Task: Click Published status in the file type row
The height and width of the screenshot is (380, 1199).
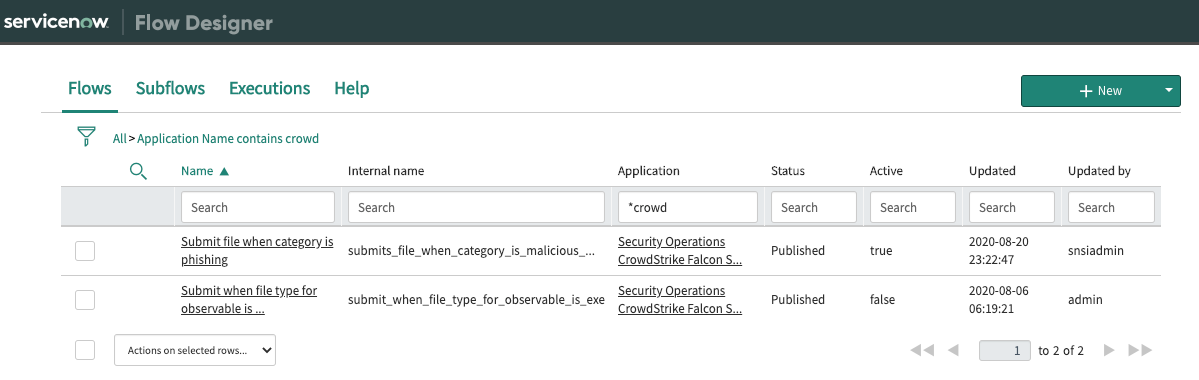Action: click(x=798, y=300)
